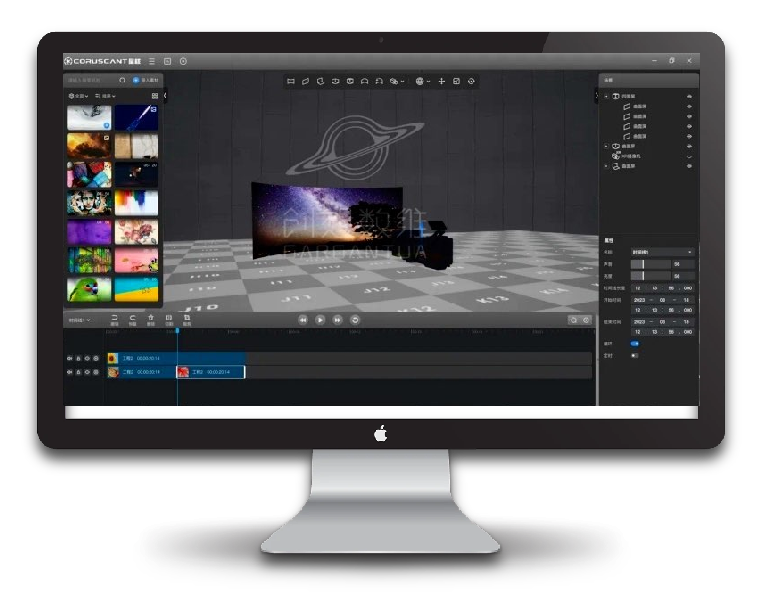This screenshot has height=606, width=765.
Task: Toggle visibility eye of the last scene tree group
Action: click(x=689, y=166)
